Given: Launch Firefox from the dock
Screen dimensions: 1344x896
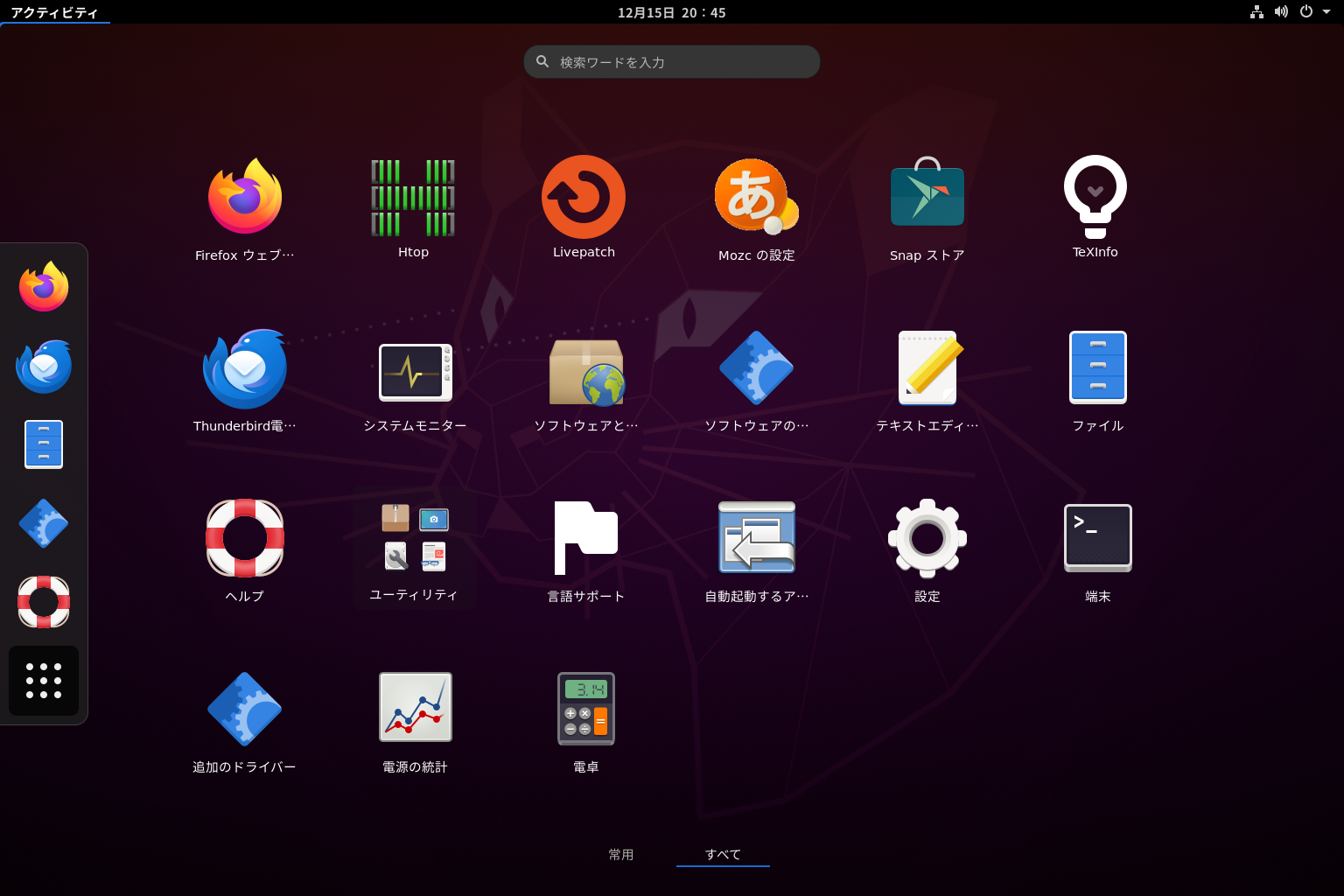Looking at the screenshot, I should point(44,287).
